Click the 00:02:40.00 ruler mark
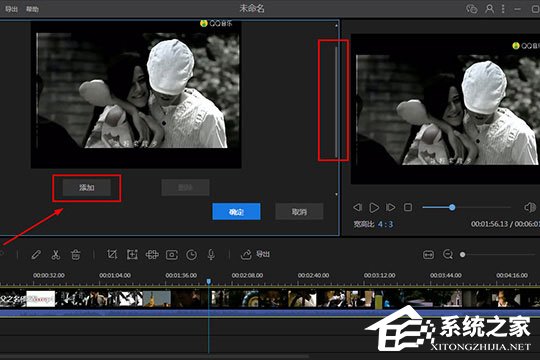Viewport: 540px width, 360px height. point(313,275)
